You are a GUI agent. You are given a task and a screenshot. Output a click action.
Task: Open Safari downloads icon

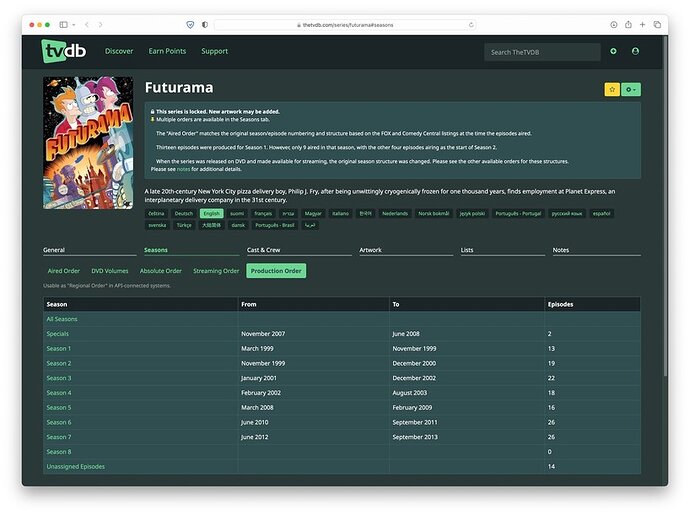coord(613,25)
